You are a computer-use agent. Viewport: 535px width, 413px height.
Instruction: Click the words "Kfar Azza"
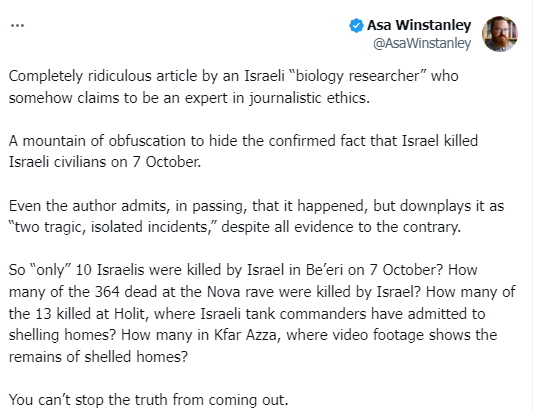click(246, 335)
